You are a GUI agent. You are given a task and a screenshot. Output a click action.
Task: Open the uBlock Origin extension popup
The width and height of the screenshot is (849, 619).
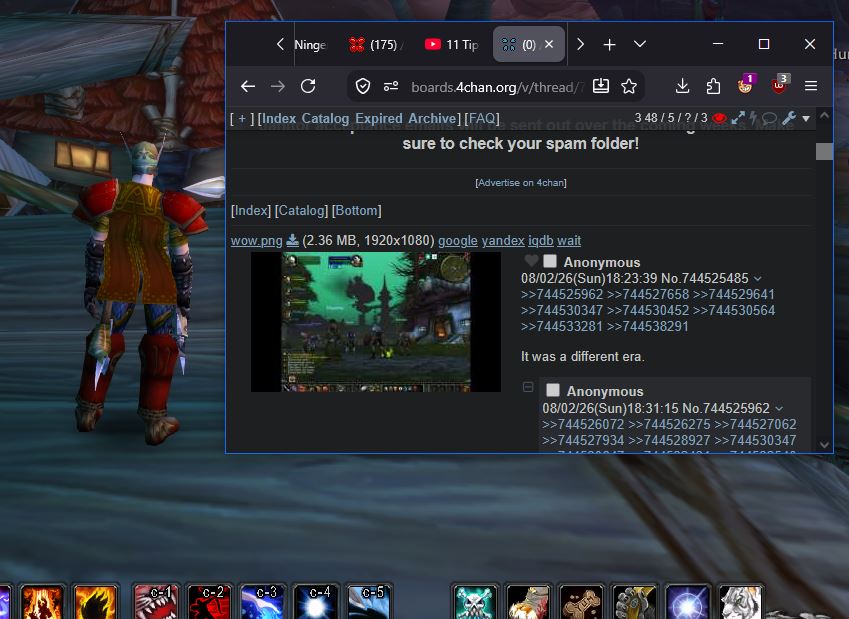780,85
